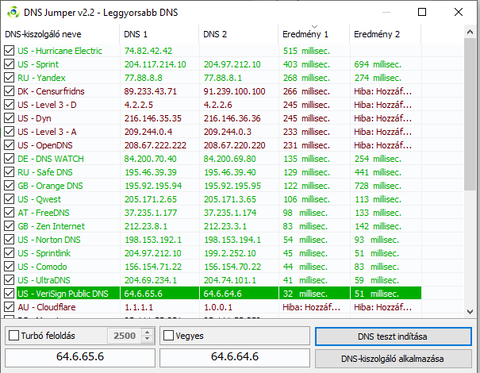
Task: Toggle the RU - Yandex checkbox
Action: tap(9, 78)
